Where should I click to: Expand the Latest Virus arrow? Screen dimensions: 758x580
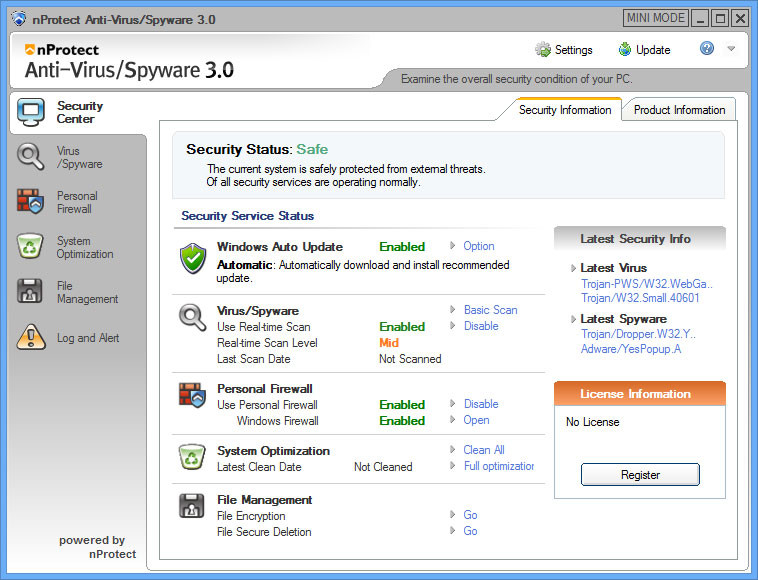pos(573,268)
